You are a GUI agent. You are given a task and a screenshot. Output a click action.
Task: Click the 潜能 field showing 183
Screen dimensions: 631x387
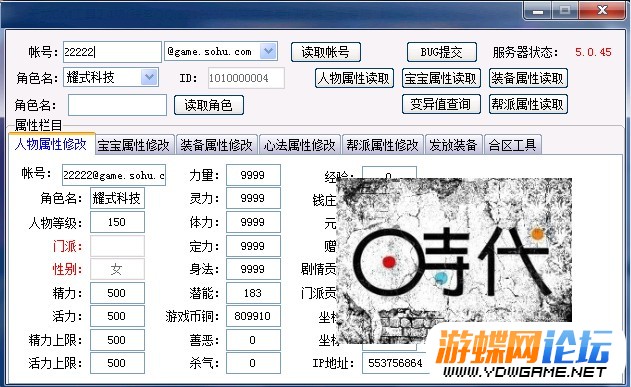pos(253,293)
